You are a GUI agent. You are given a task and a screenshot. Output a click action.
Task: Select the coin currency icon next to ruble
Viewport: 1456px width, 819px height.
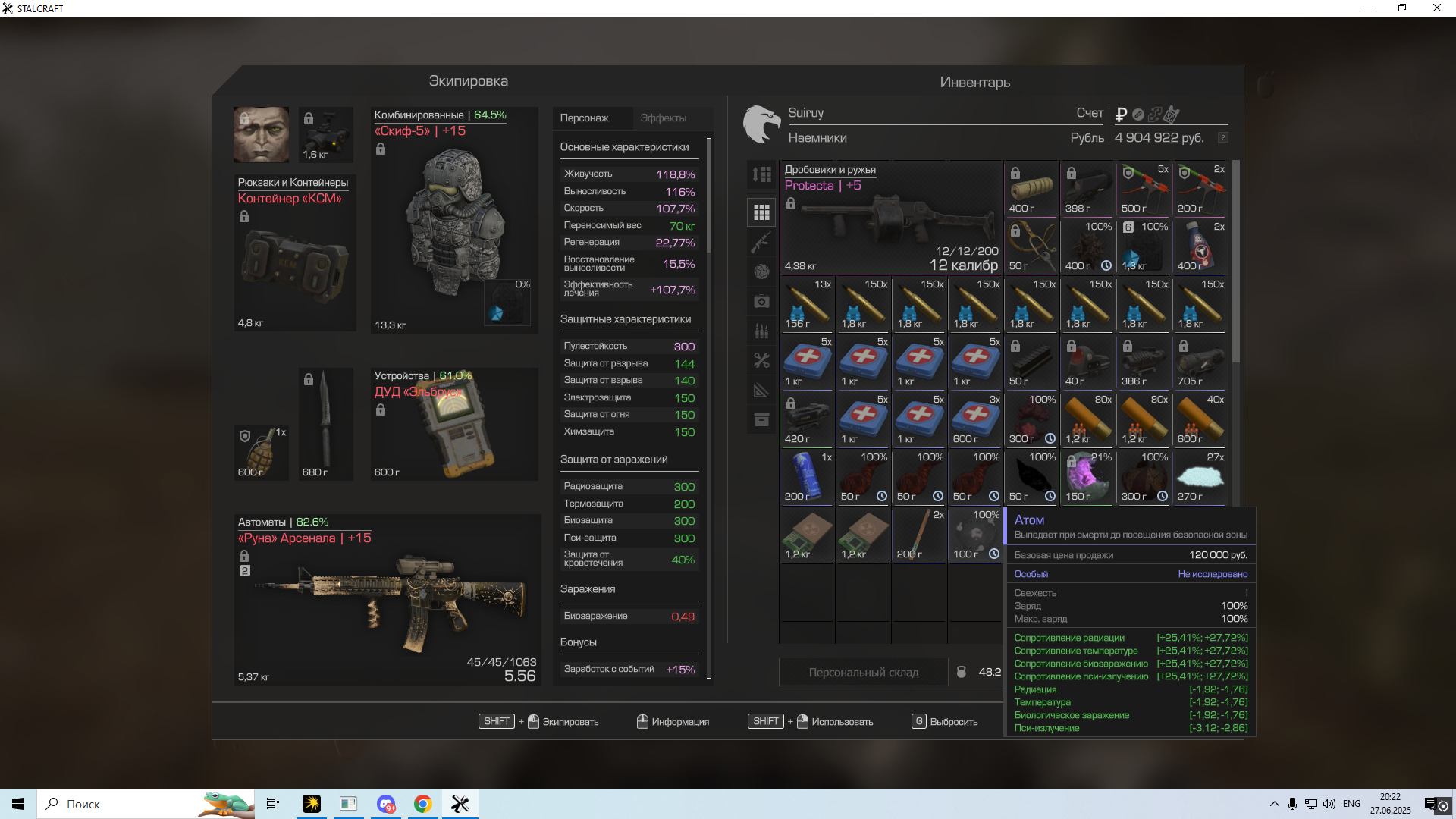click(x=1138, y=115)
